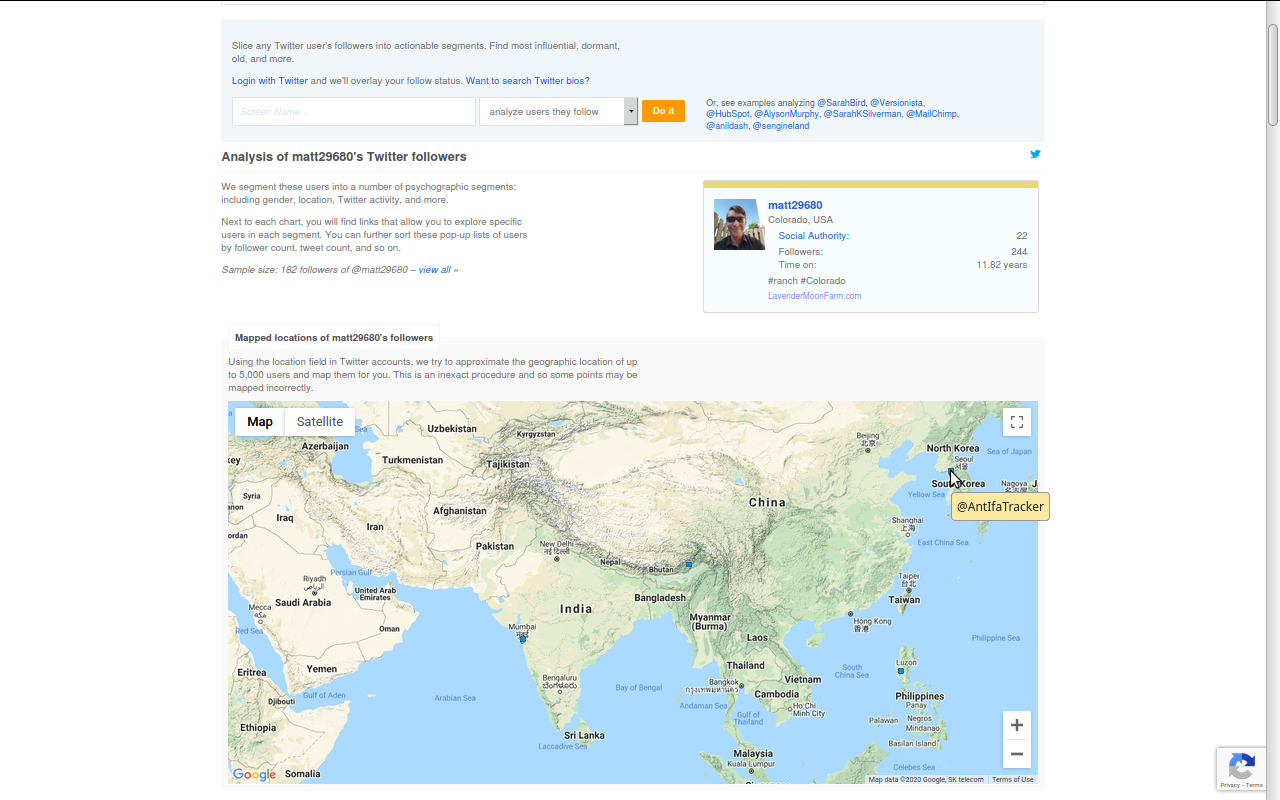Click the reCAPTCHA badge icon

coord(1241,767)
